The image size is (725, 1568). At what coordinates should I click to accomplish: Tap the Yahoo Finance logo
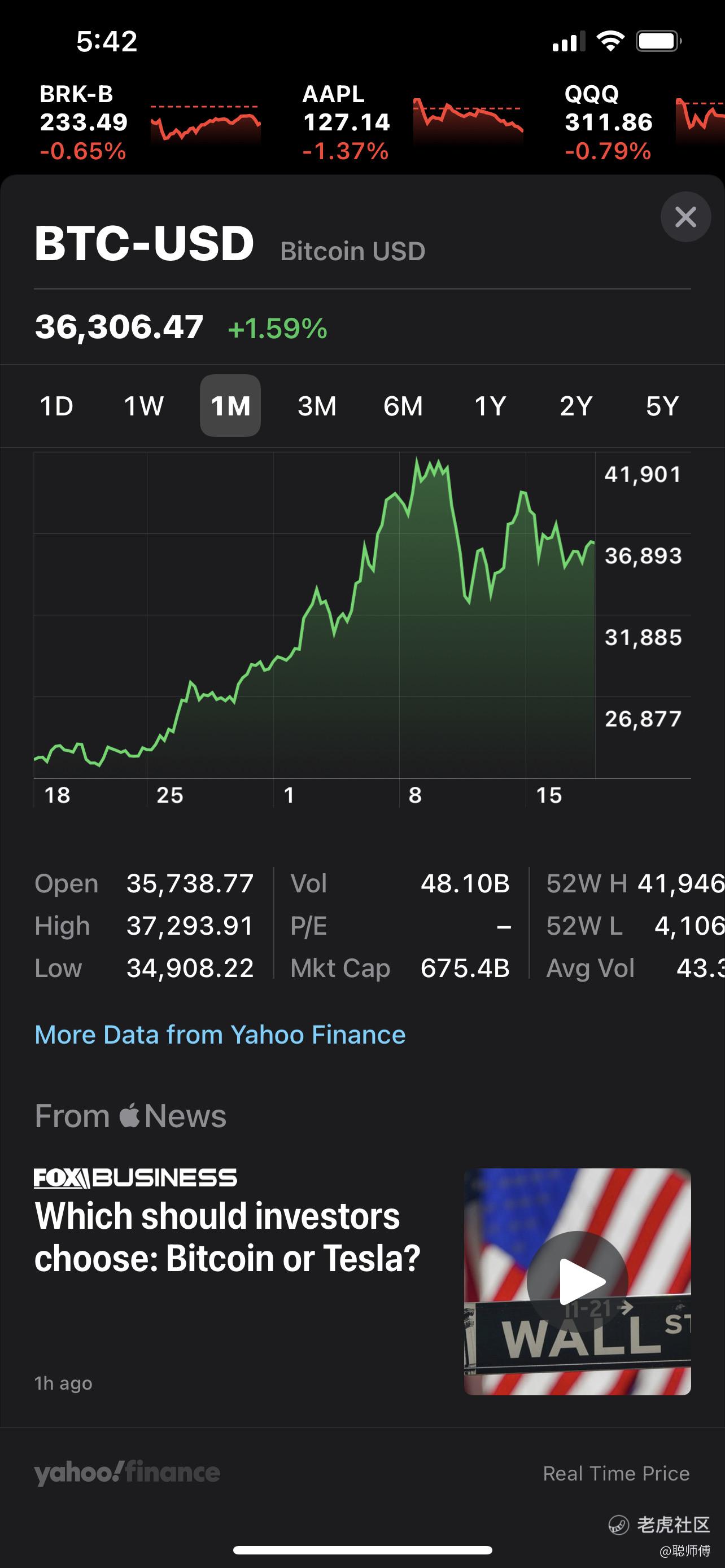(x=126, y=1473)
